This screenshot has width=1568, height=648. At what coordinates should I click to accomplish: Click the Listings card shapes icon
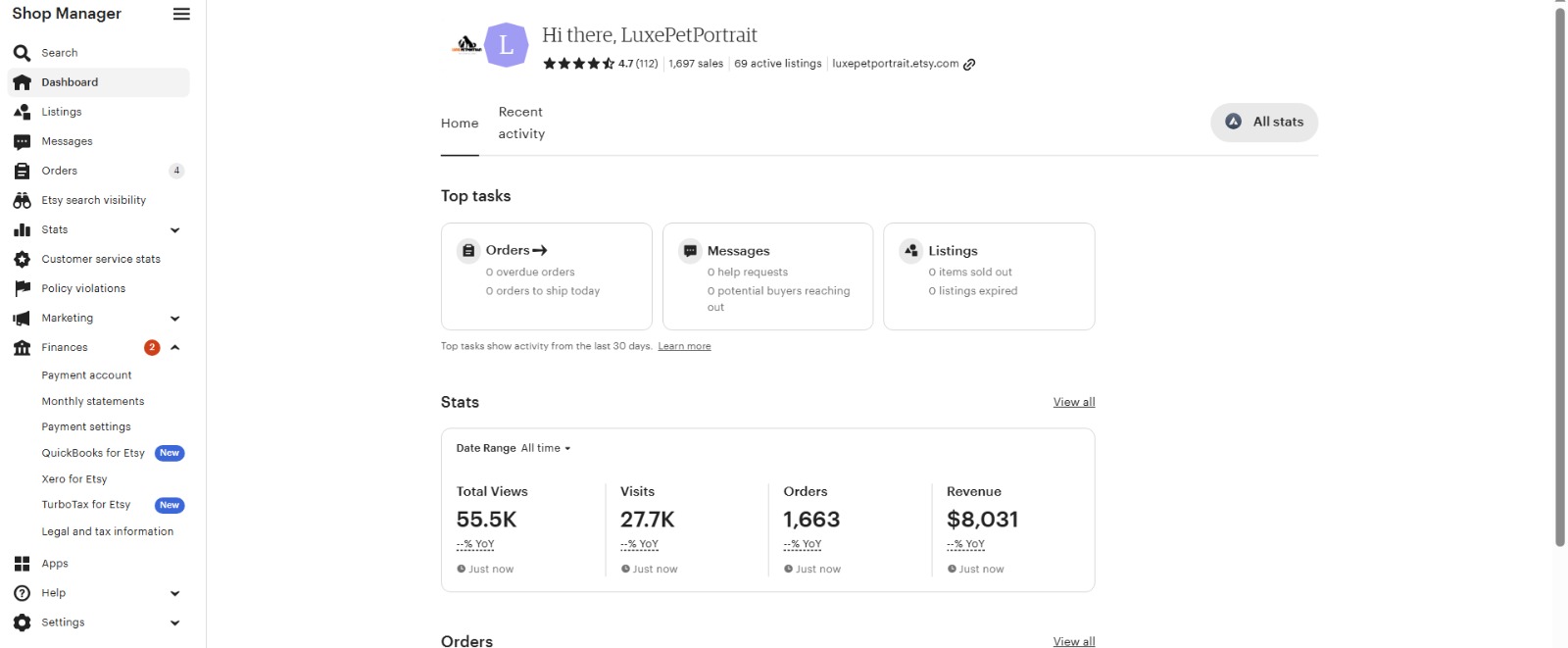tap(911, 251)
